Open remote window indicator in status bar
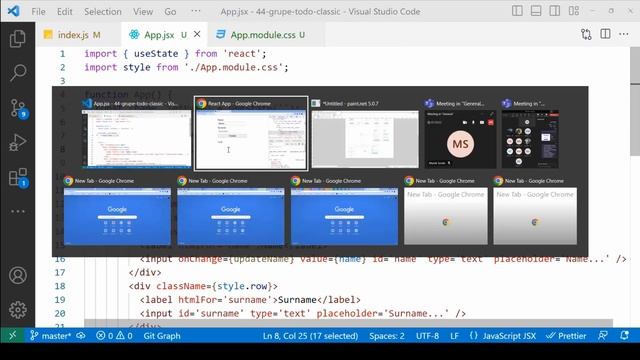Viewport: 640px width, 360px height. pos(12,336)
